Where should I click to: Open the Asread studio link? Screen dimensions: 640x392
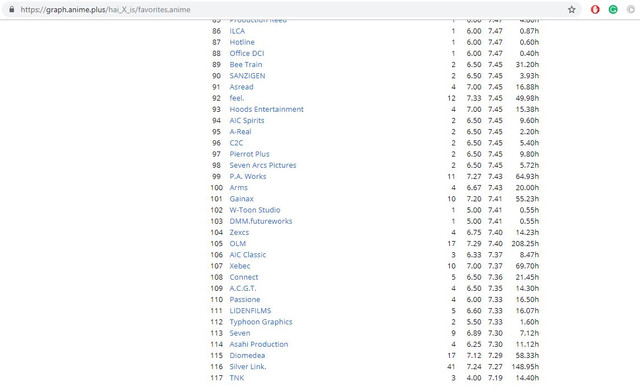[x=241, y=87]
